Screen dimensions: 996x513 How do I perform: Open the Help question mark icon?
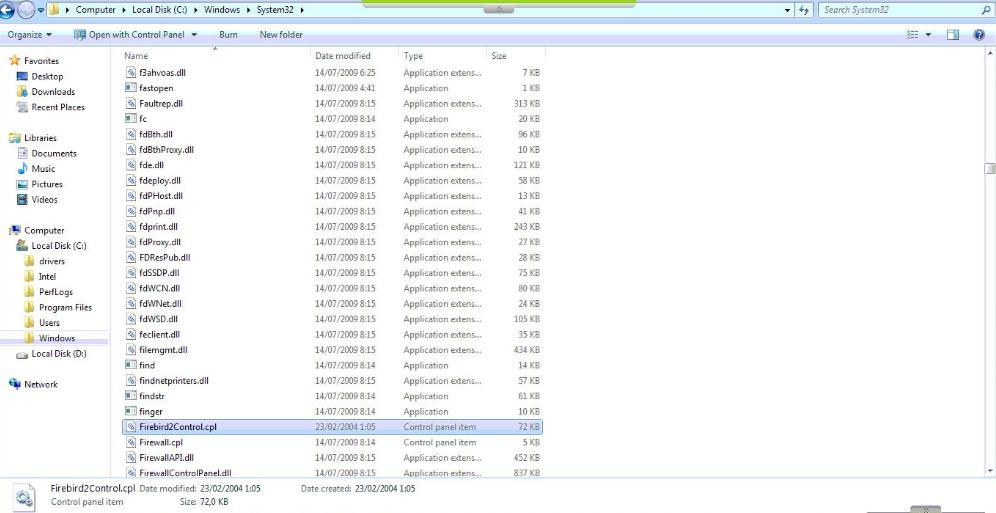pos(979,35)
